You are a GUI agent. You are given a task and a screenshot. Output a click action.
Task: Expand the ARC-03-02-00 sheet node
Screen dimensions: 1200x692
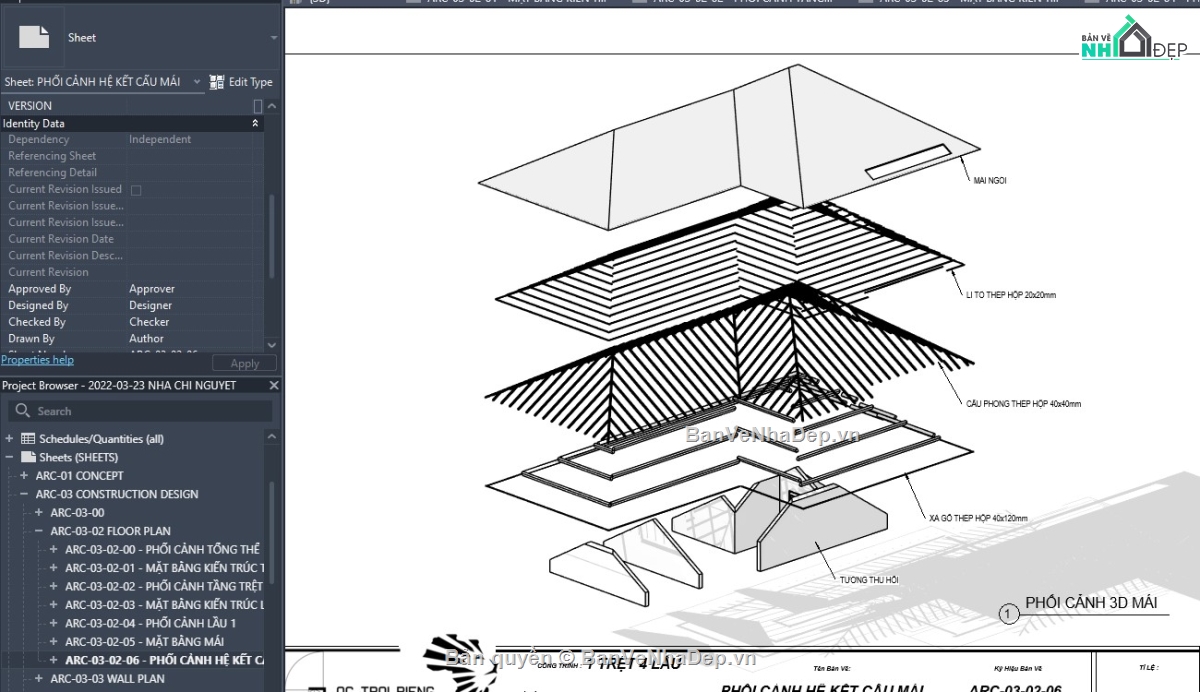coord(54,550)
